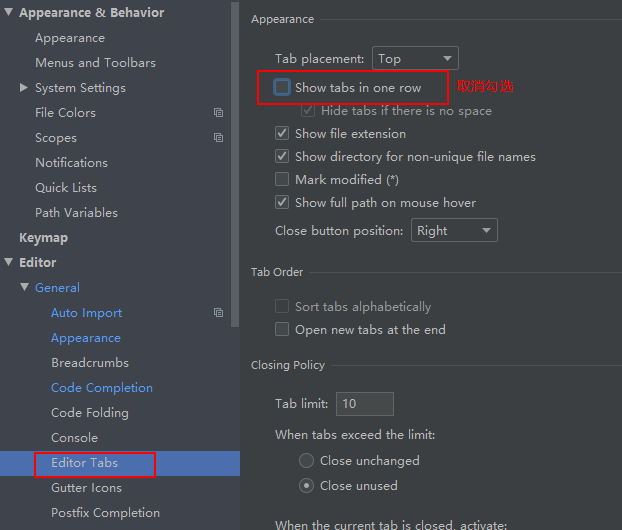Open Close button position dropdown
This screenshot has width=622, height=530.
454,231
